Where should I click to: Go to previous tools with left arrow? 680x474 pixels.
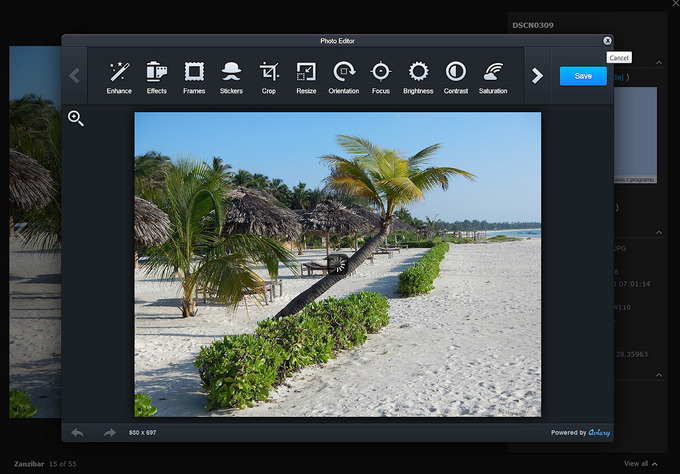click(x=75, y=76)
